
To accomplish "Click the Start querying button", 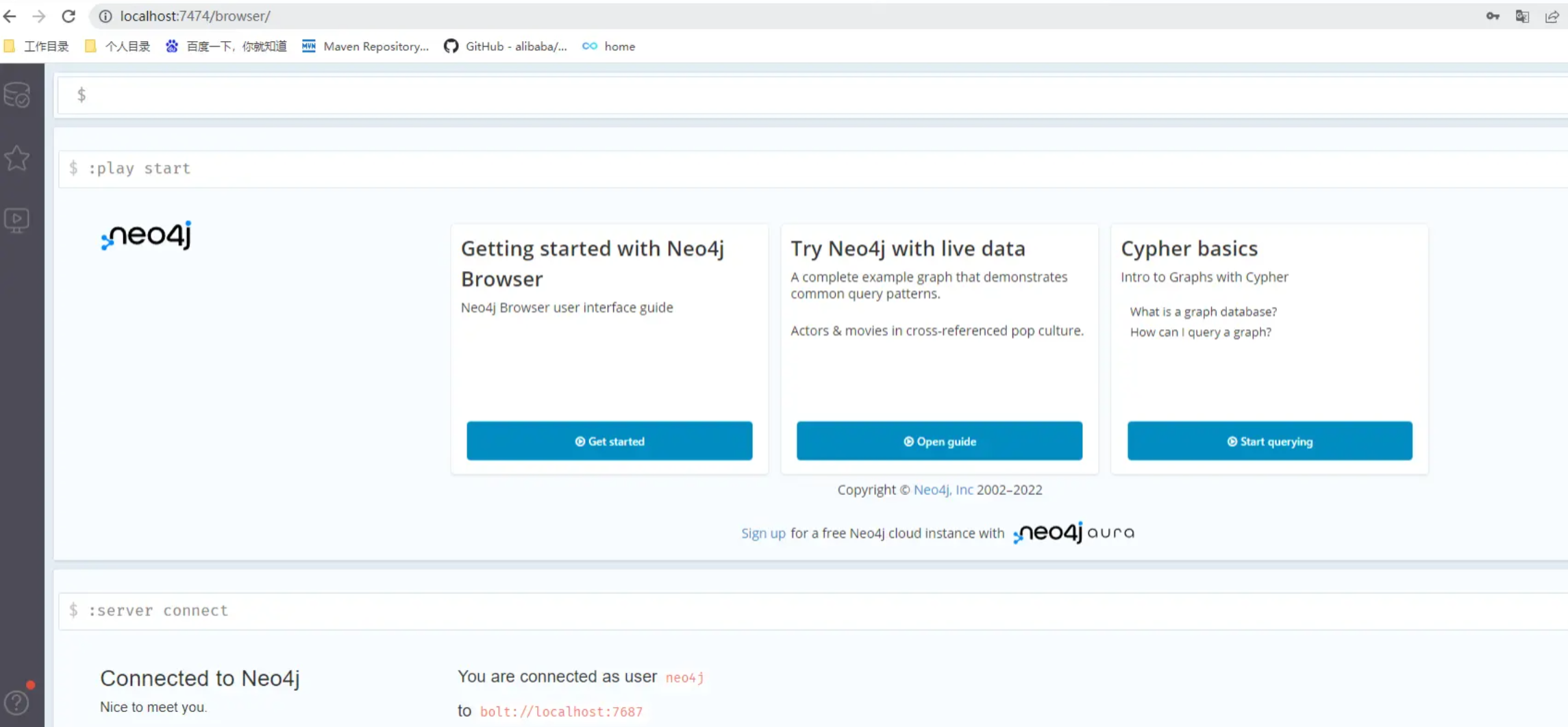I will (1269, 441).
